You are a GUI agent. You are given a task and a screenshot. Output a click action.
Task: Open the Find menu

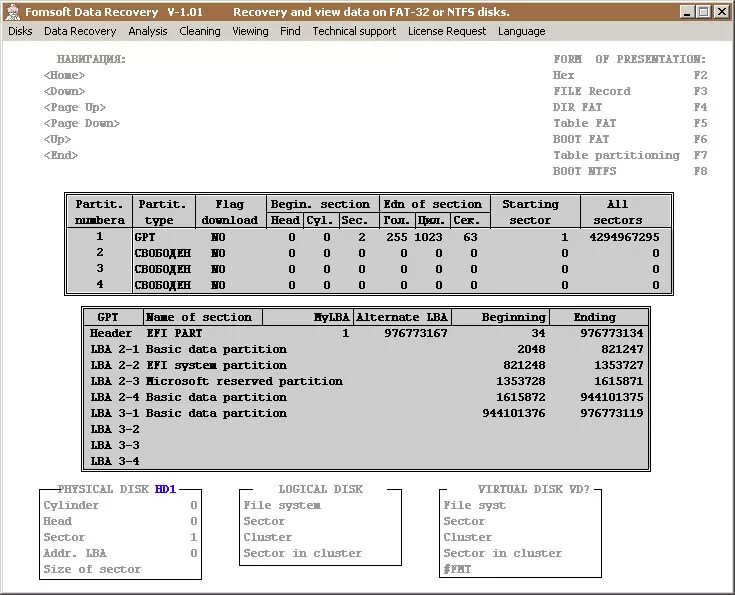[x=290, y=31]
